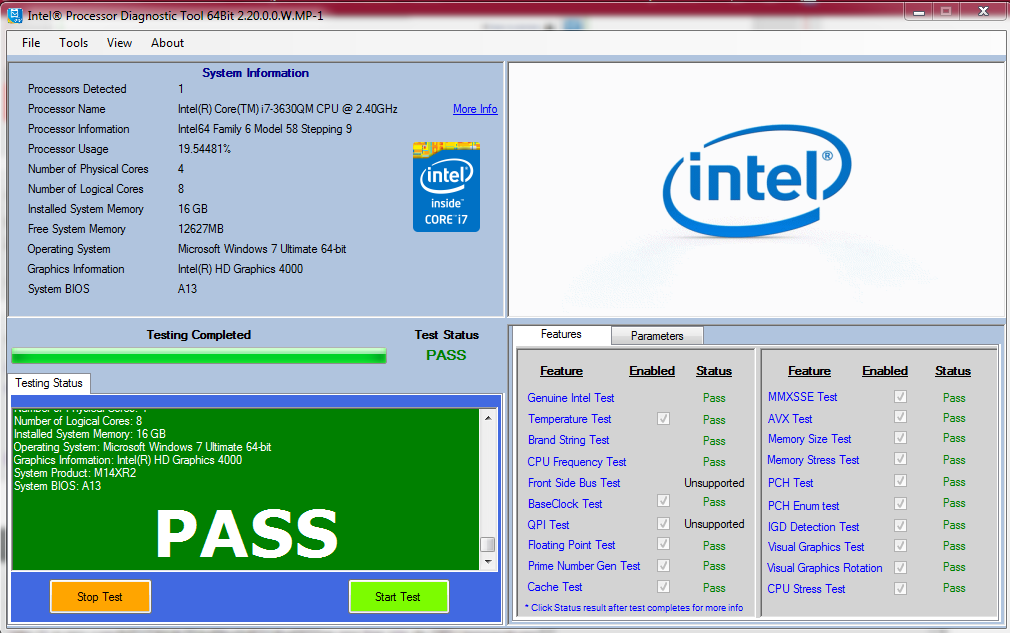Viewport: 1010px width, 633px height.
Task: Click the application icon in the title bar
Action: click(x=14, y=14)
